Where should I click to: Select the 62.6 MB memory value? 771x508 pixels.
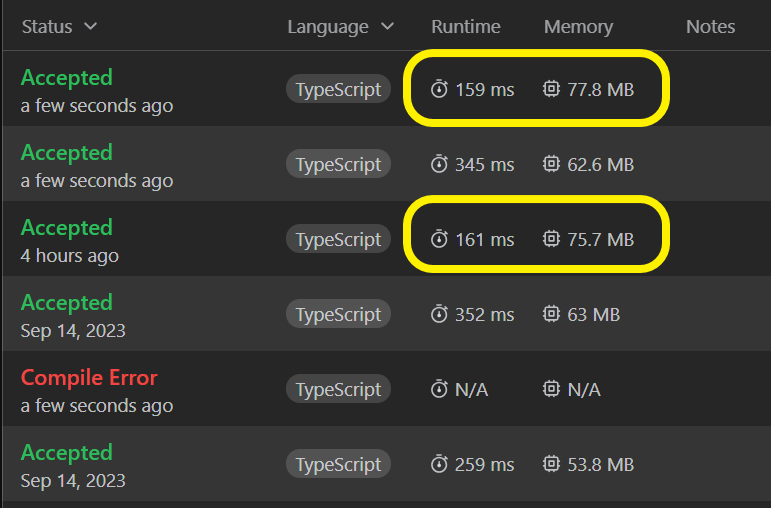601,165
